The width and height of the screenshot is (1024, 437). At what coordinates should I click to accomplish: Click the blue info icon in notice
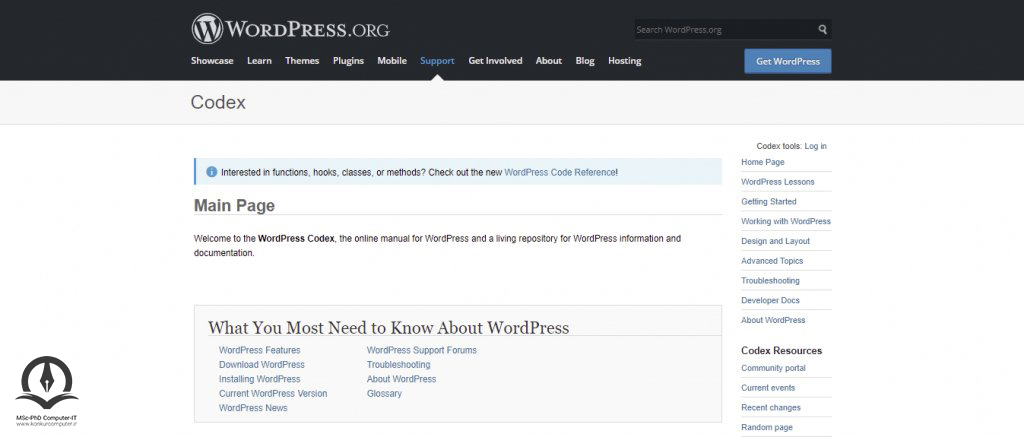tap(212, 172)
